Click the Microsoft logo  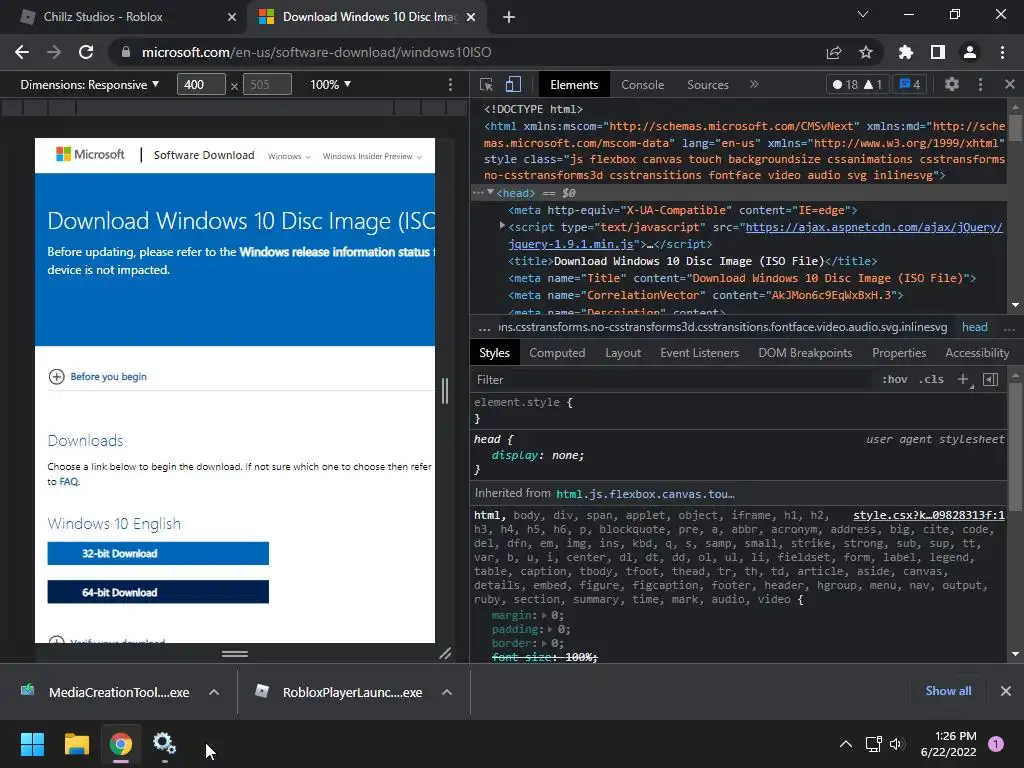[x=90, y=154]
